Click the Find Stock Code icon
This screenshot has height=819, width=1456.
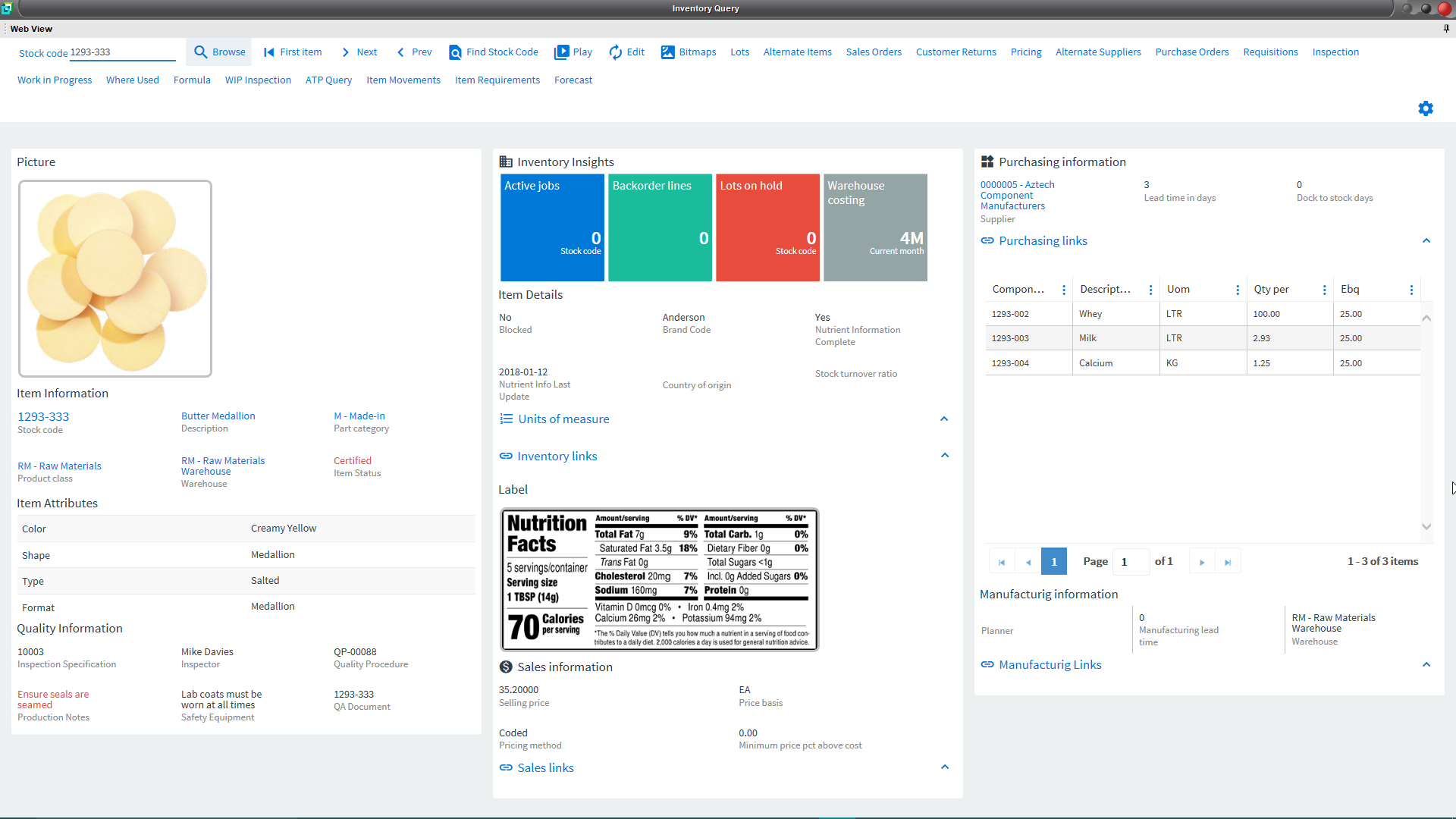pyautogui.click(x=455, y=52)
